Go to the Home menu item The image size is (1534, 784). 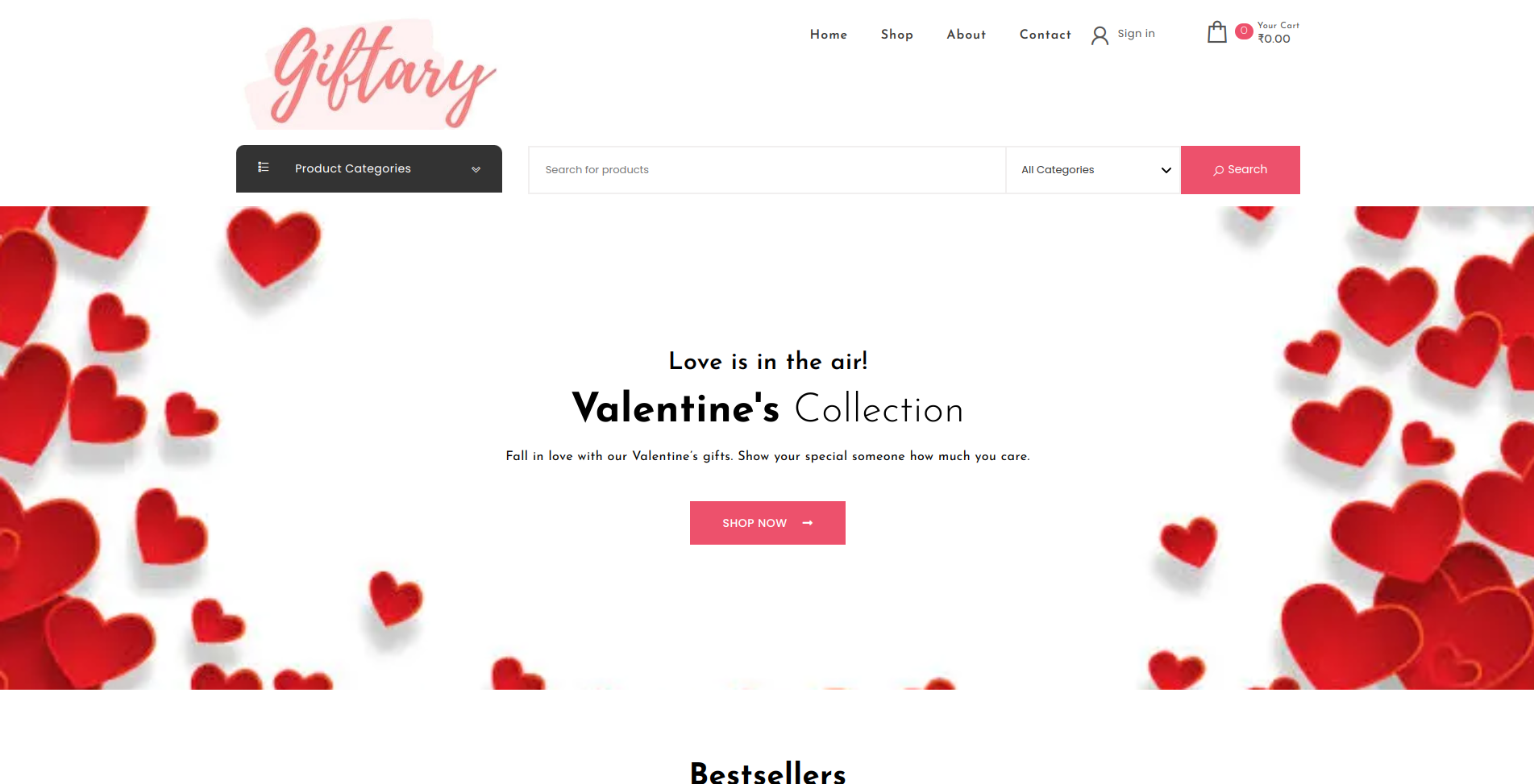tap(829, 35)
